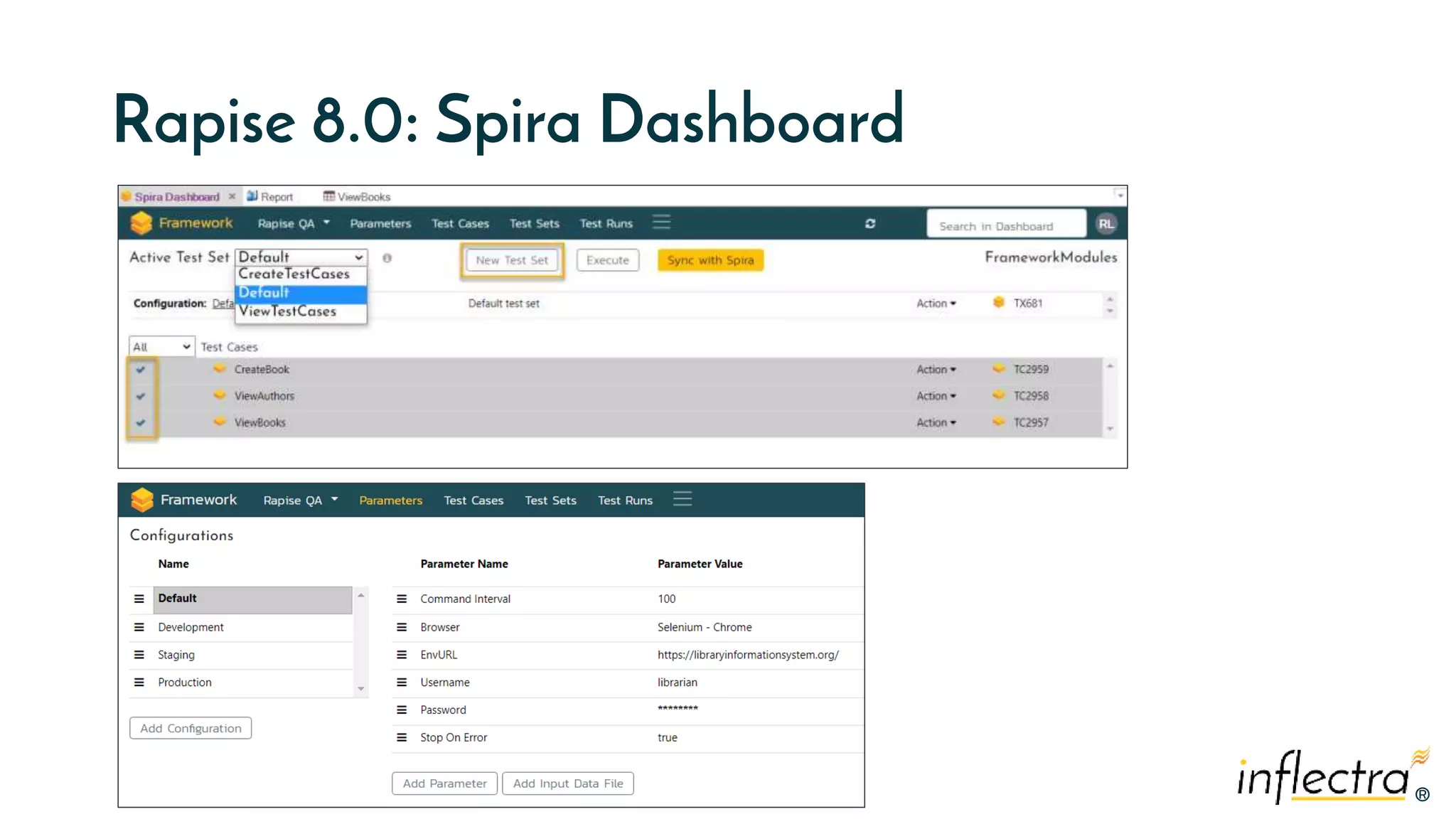Click drag handle for Production configuration
Image resolution: width=1456 pixels, height=819 pixels.
click(139, 682)
